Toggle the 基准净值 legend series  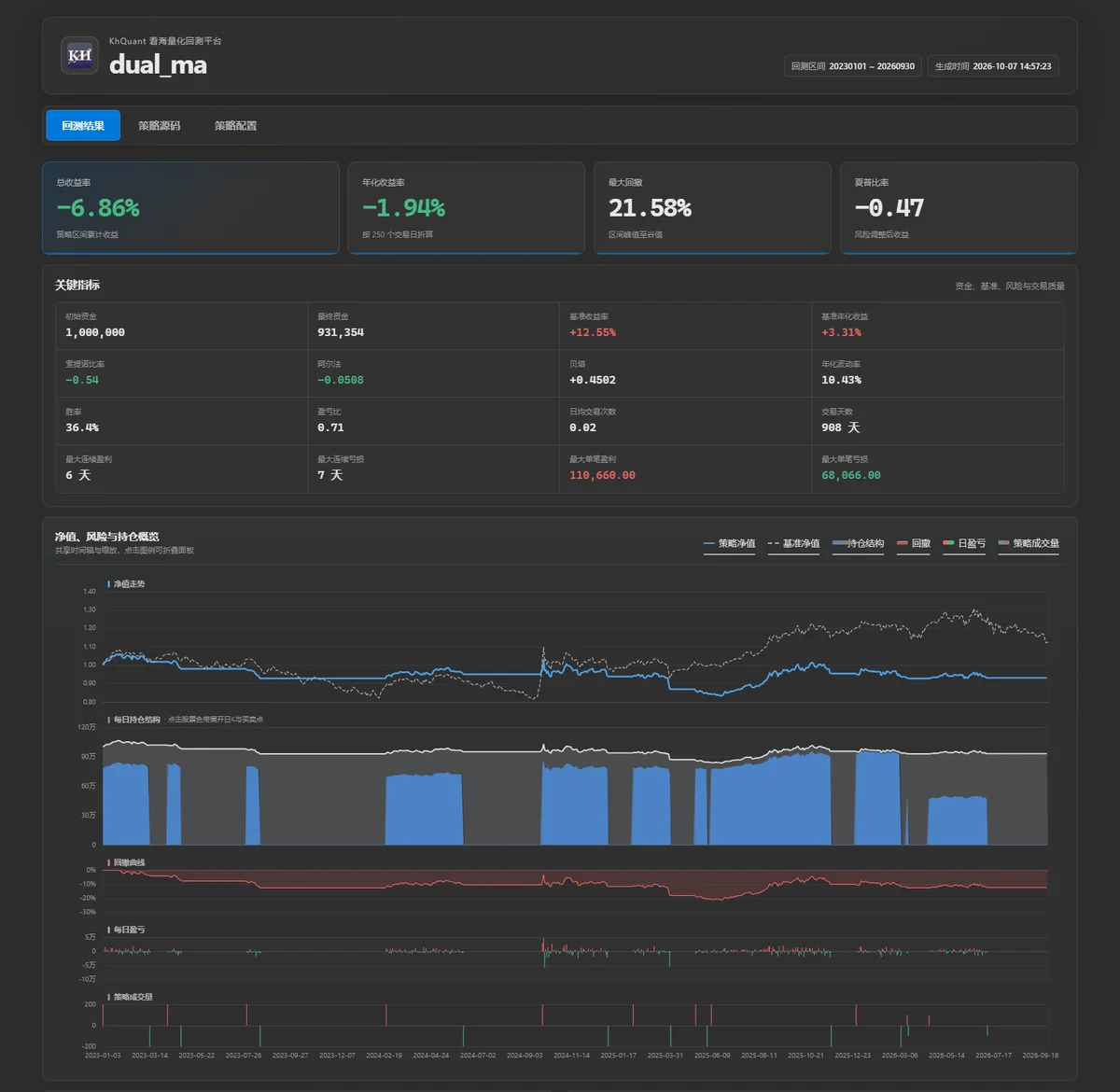click(793, 543)
